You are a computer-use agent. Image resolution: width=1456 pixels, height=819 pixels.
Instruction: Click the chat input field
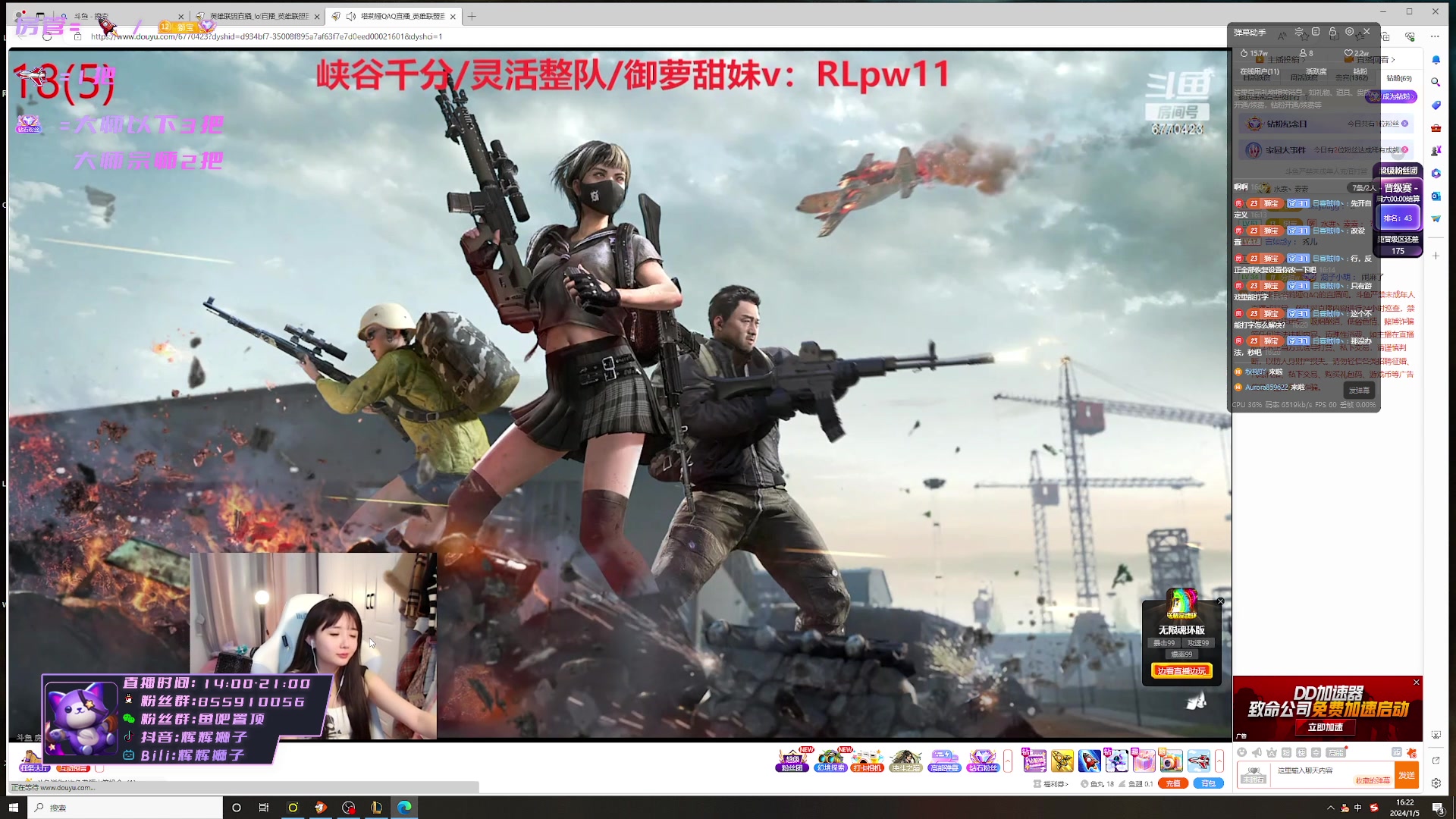[1333, 776]
